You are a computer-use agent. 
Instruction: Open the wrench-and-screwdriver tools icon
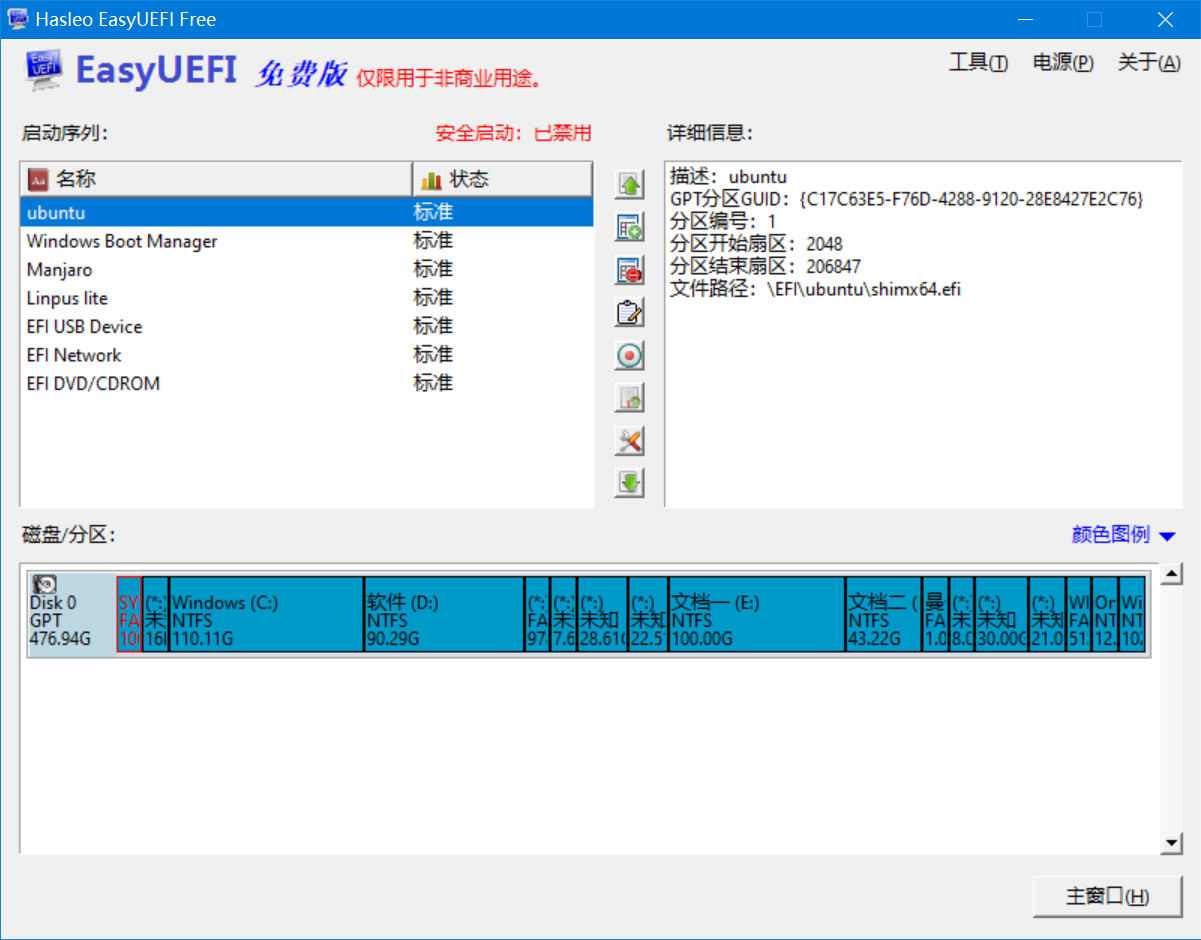pos(629,440)
